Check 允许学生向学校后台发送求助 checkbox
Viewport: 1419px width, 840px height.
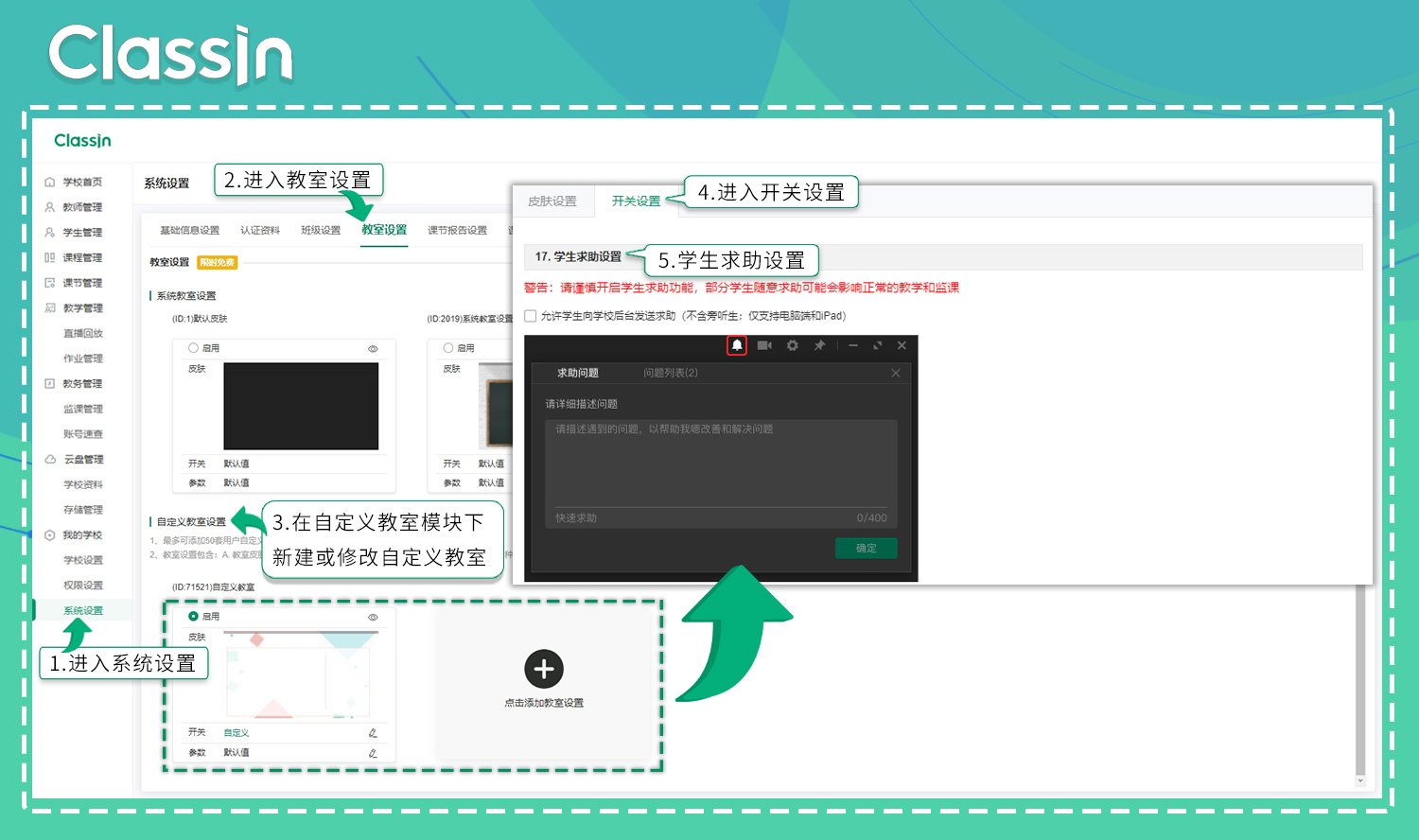click(531, 316)
